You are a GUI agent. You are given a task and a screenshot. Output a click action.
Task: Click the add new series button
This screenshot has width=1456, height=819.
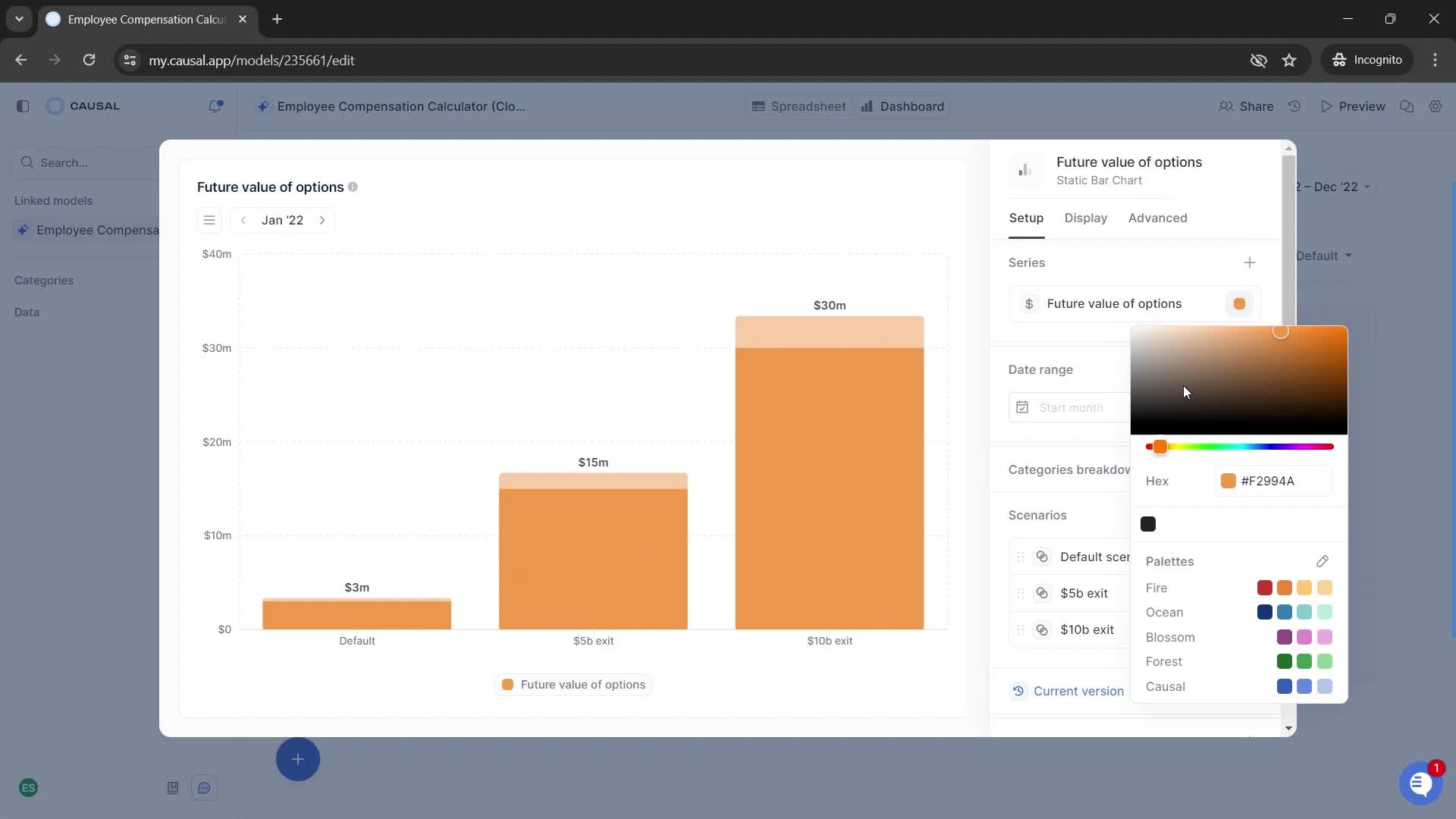point(1250,263)
